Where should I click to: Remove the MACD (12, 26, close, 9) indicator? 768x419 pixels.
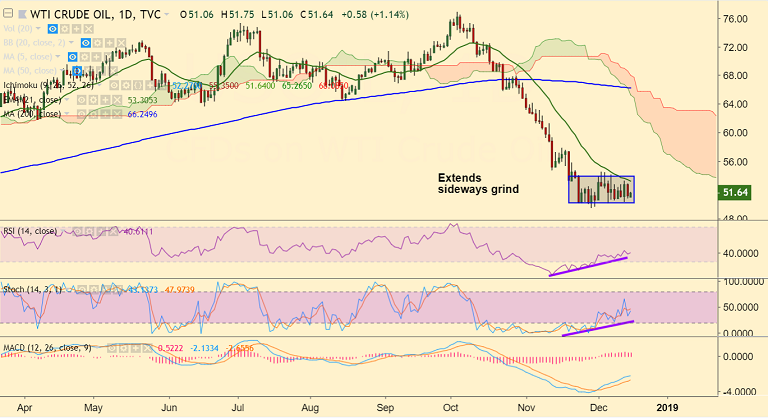pos(147,348)
